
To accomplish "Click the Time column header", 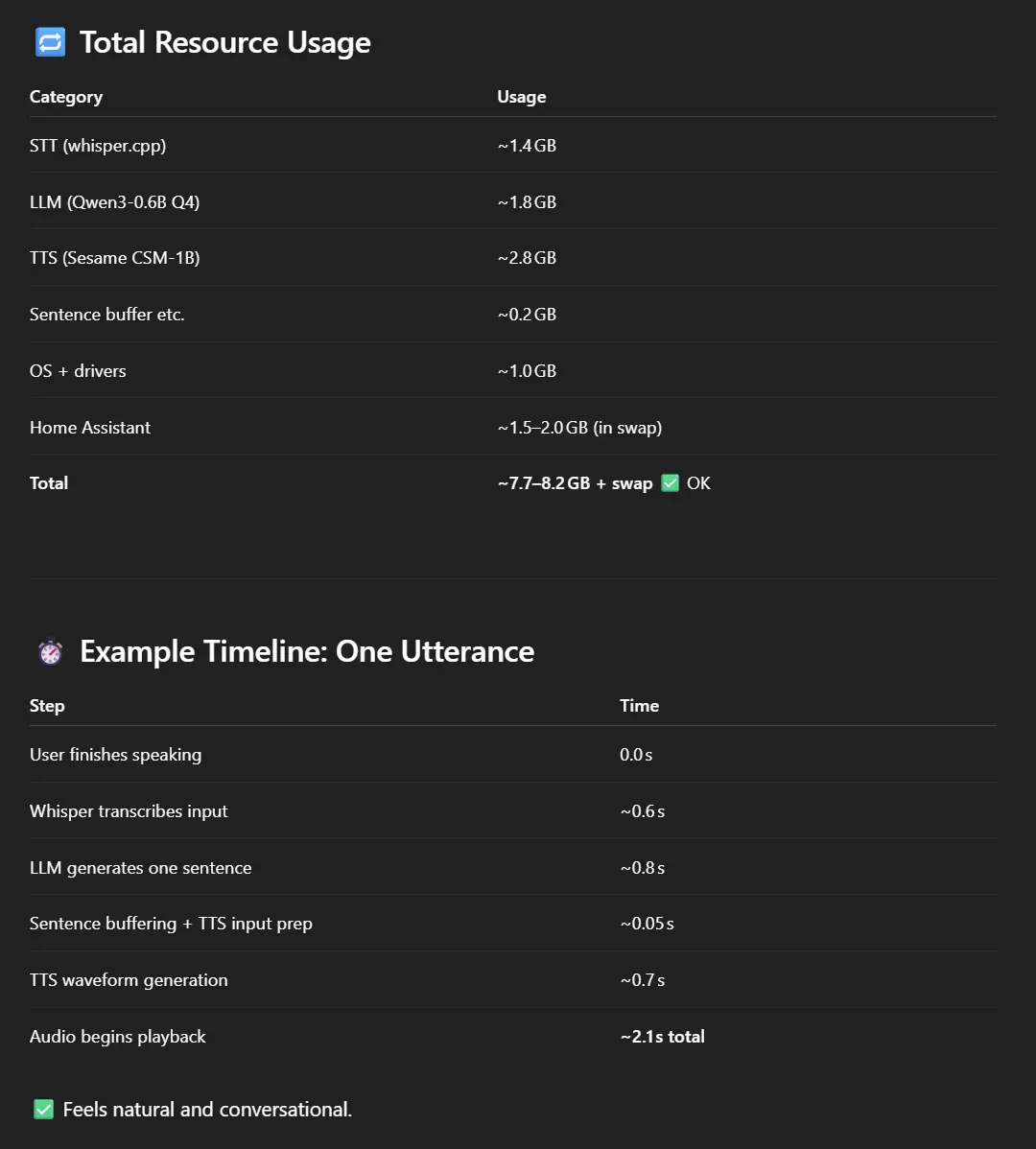I will tap(640, 706).
